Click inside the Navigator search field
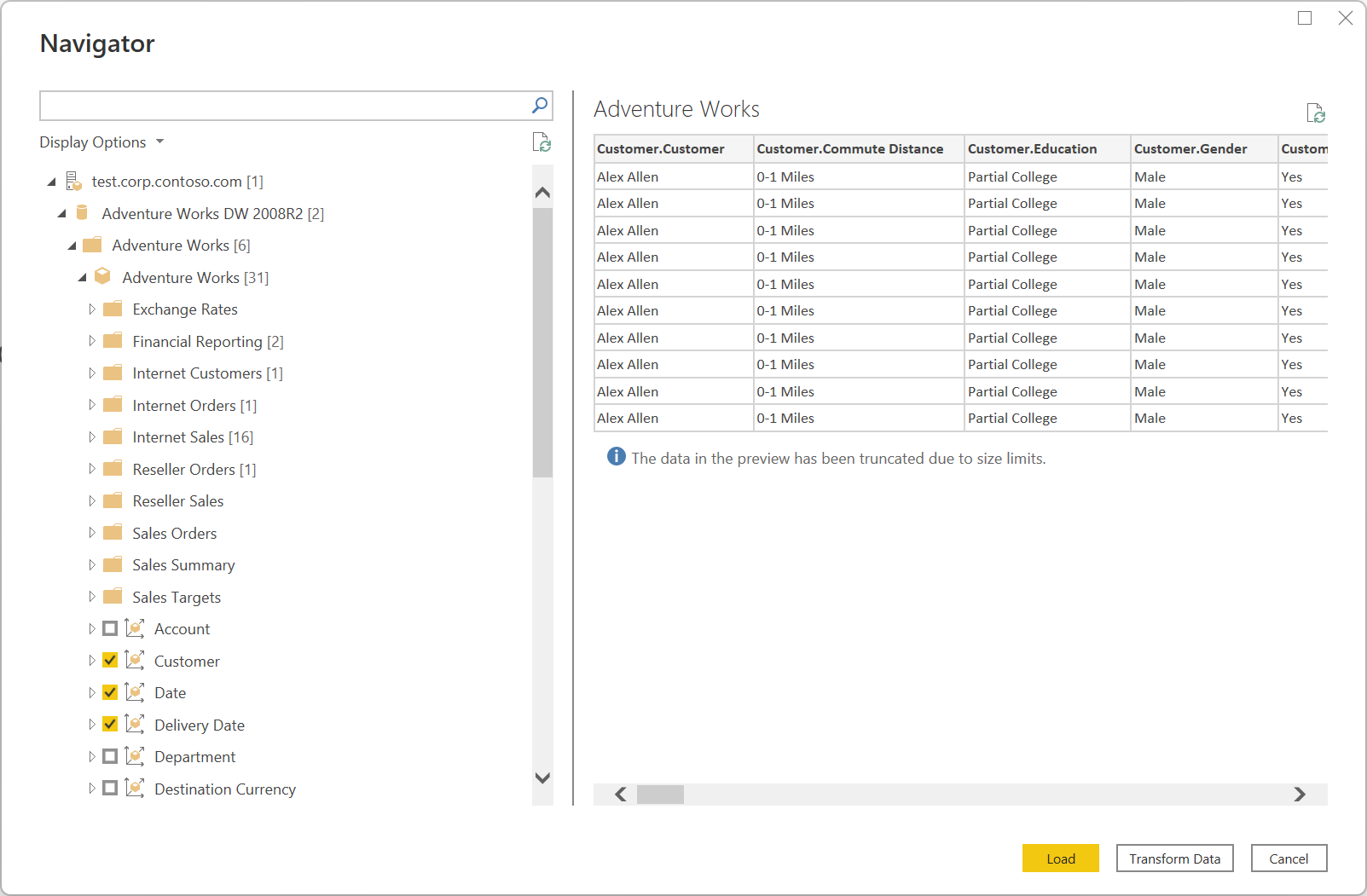This screenshot has height=896, width=1367. [283, 106]
